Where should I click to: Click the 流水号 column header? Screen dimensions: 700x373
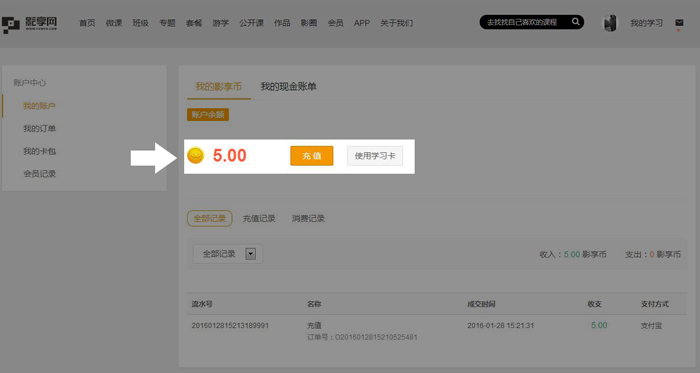tap(202, 304)
